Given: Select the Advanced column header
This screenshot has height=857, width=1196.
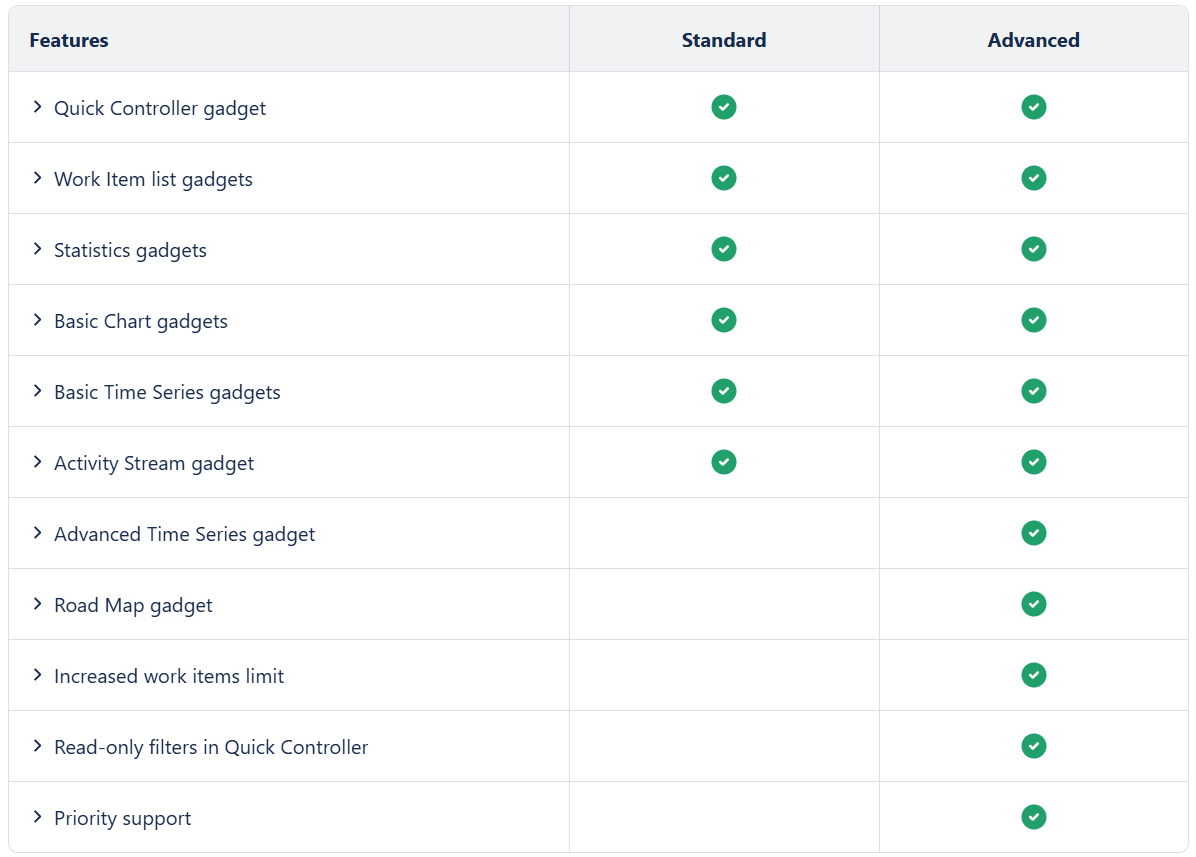Looking at the screenshot, I should coord(1034,40).
